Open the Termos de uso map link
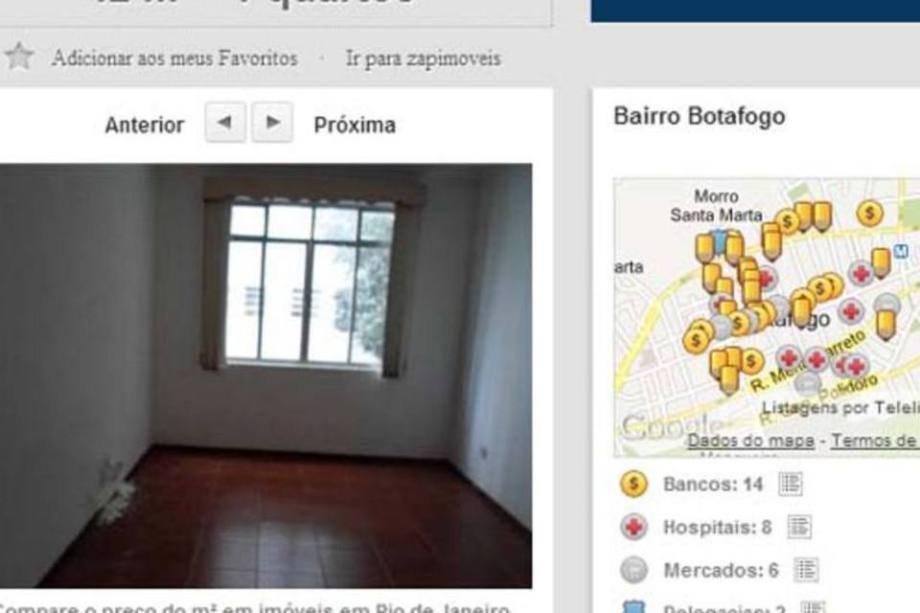Image resolution: width=920 pixels, height=613 pixels. point(875,441)
